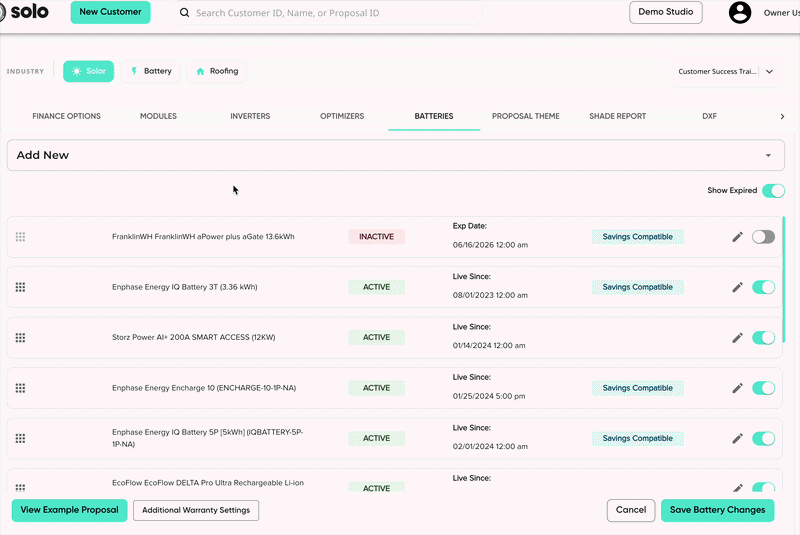Click Savings Compatible tag on Encharge 10 row
This screenshot has width=800, height=535.
[x=638, y=388]
